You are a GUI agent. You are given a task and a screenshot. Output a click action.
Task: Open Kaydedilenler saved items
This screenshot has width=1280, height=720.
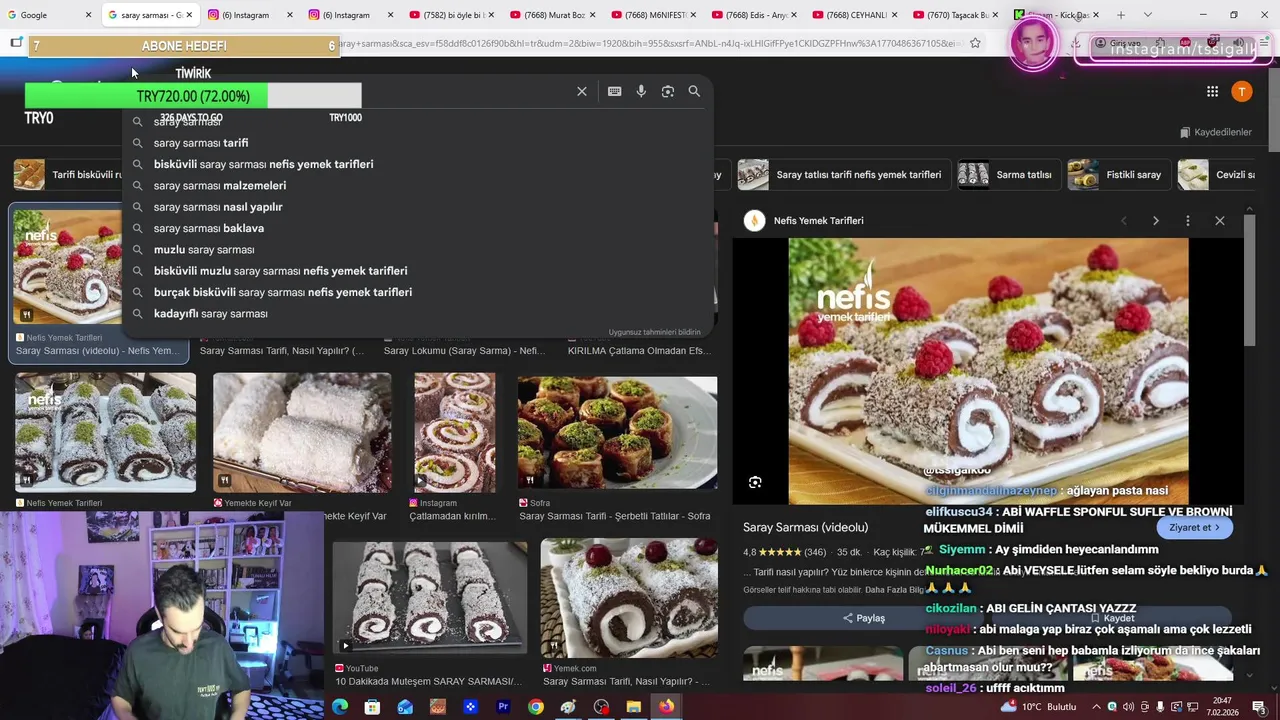point(1216,132)
